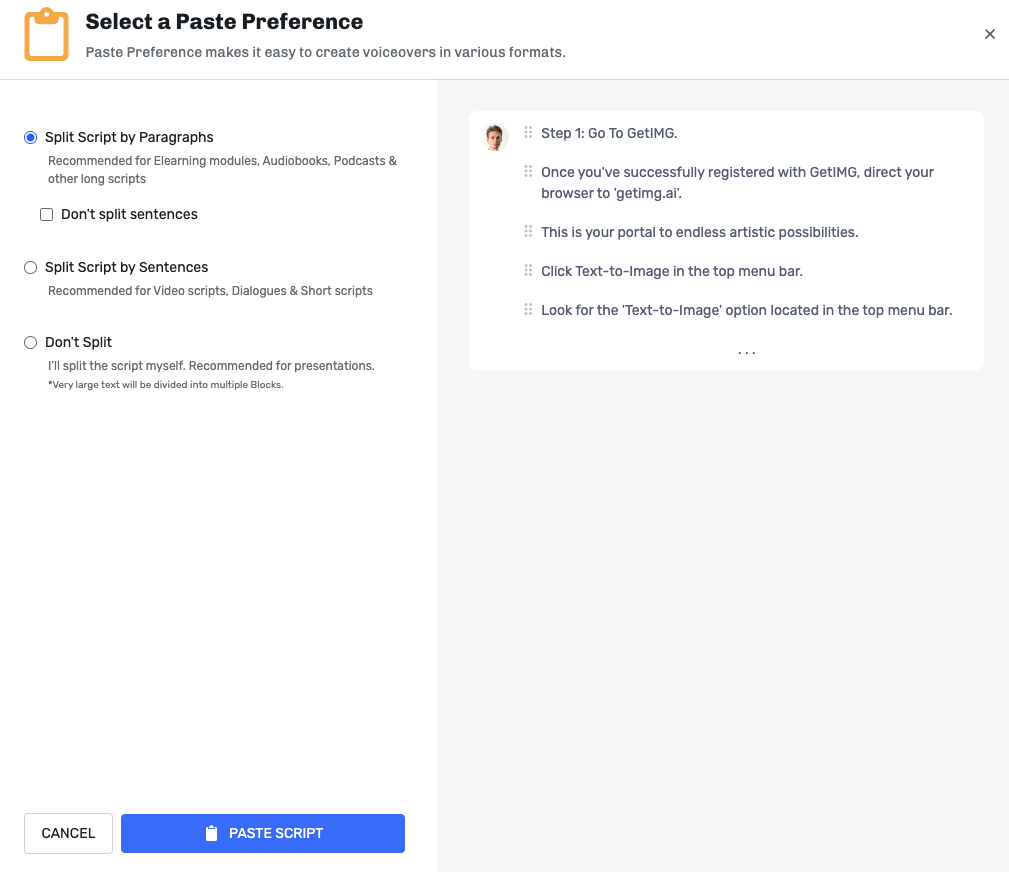Close the Paste Preference dialog
This screenshot has height=872, width=1009.
[990, 34]
